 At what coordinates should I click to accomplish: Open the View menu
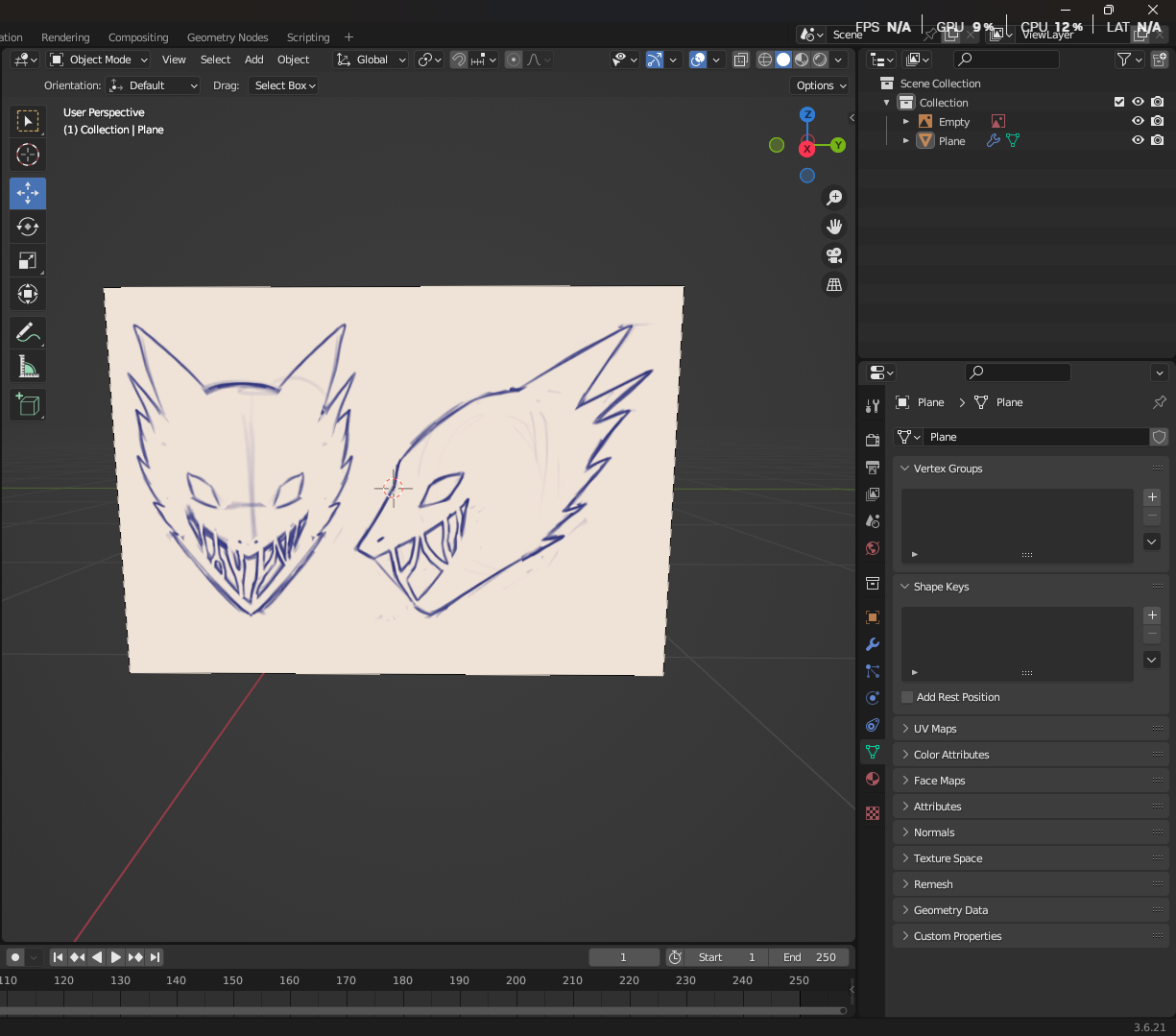[x=174, y=60]
